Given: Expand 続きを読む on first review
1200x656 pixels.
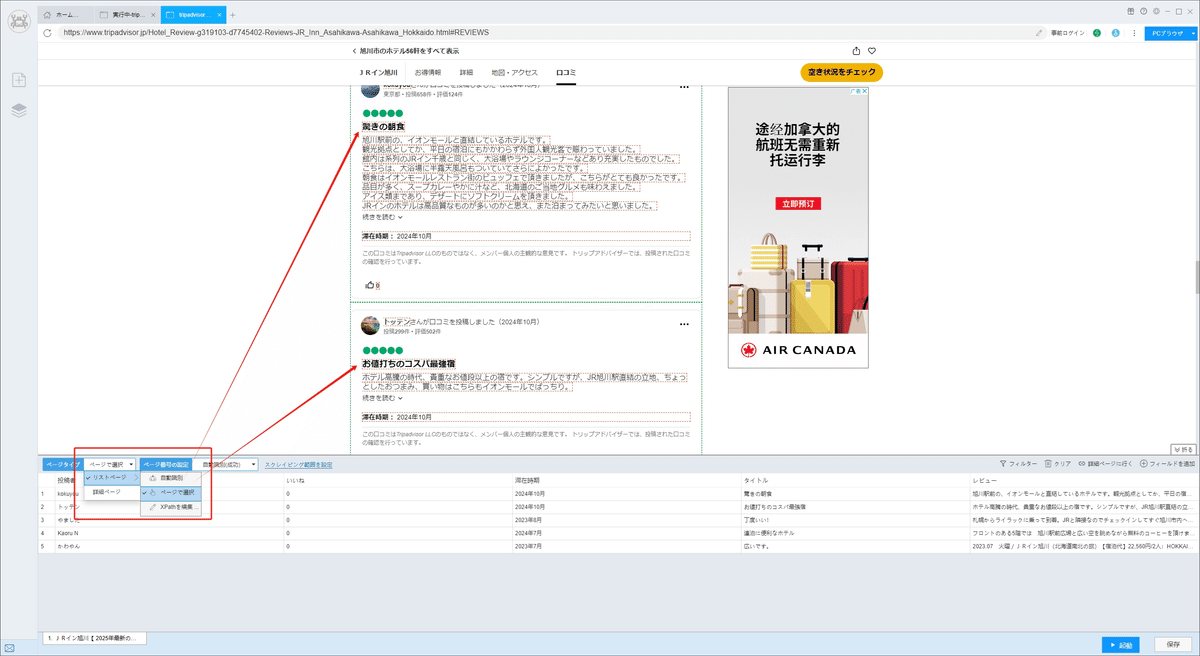Looking at the screenshot, I should coord(382,216).
